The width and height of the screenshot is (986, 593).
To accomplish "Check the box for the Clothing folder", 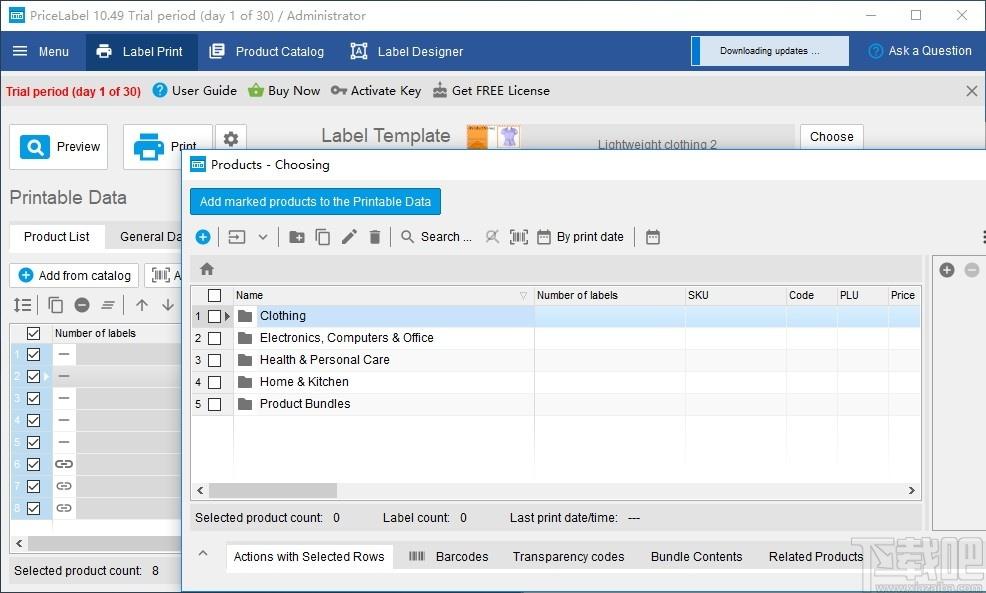I will pyautogui.click(x=214, y=316).
